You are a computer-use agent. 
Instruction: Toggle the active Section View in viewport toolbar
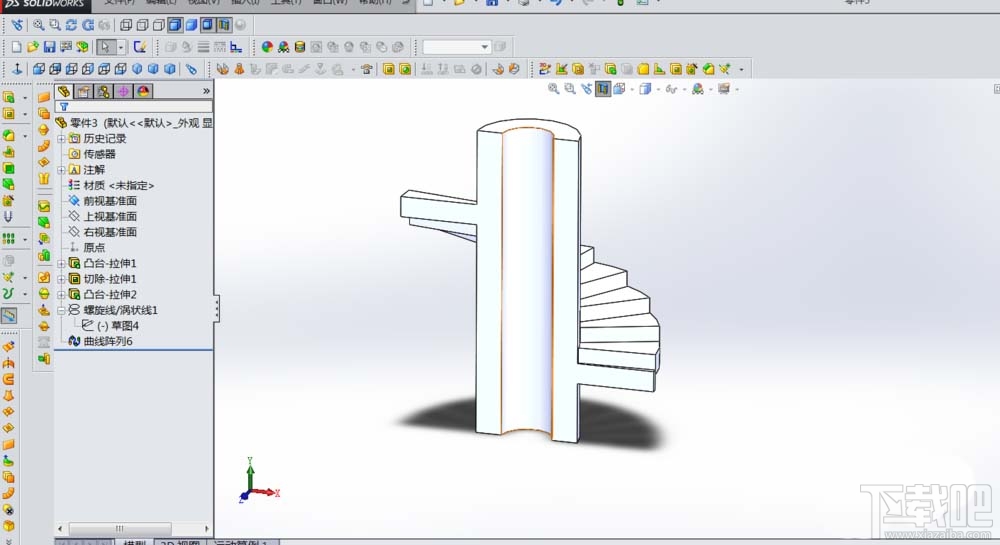(x=603, y=89)
